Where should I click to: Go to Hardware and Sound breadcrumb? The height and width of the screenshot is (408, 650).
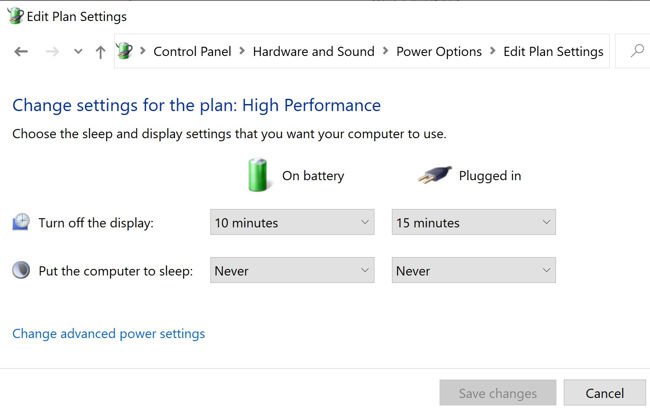[313, 52]
